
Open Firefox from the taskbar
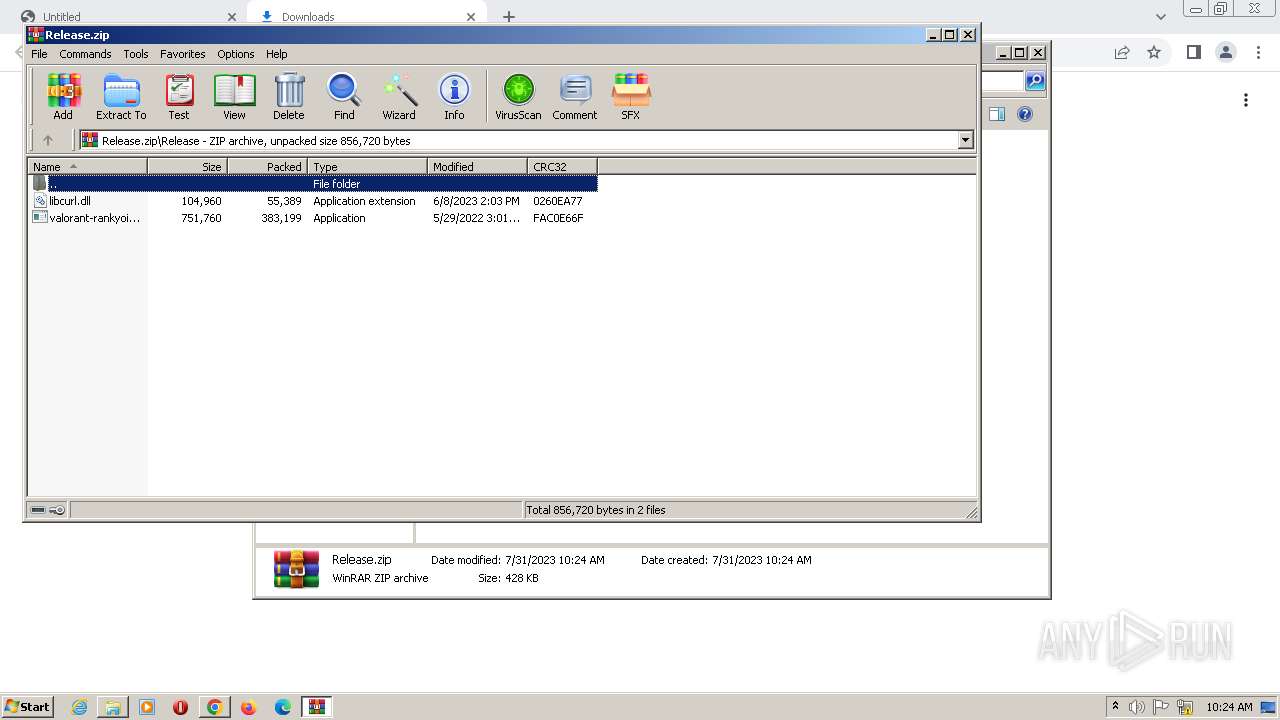(x=249, y=707)
